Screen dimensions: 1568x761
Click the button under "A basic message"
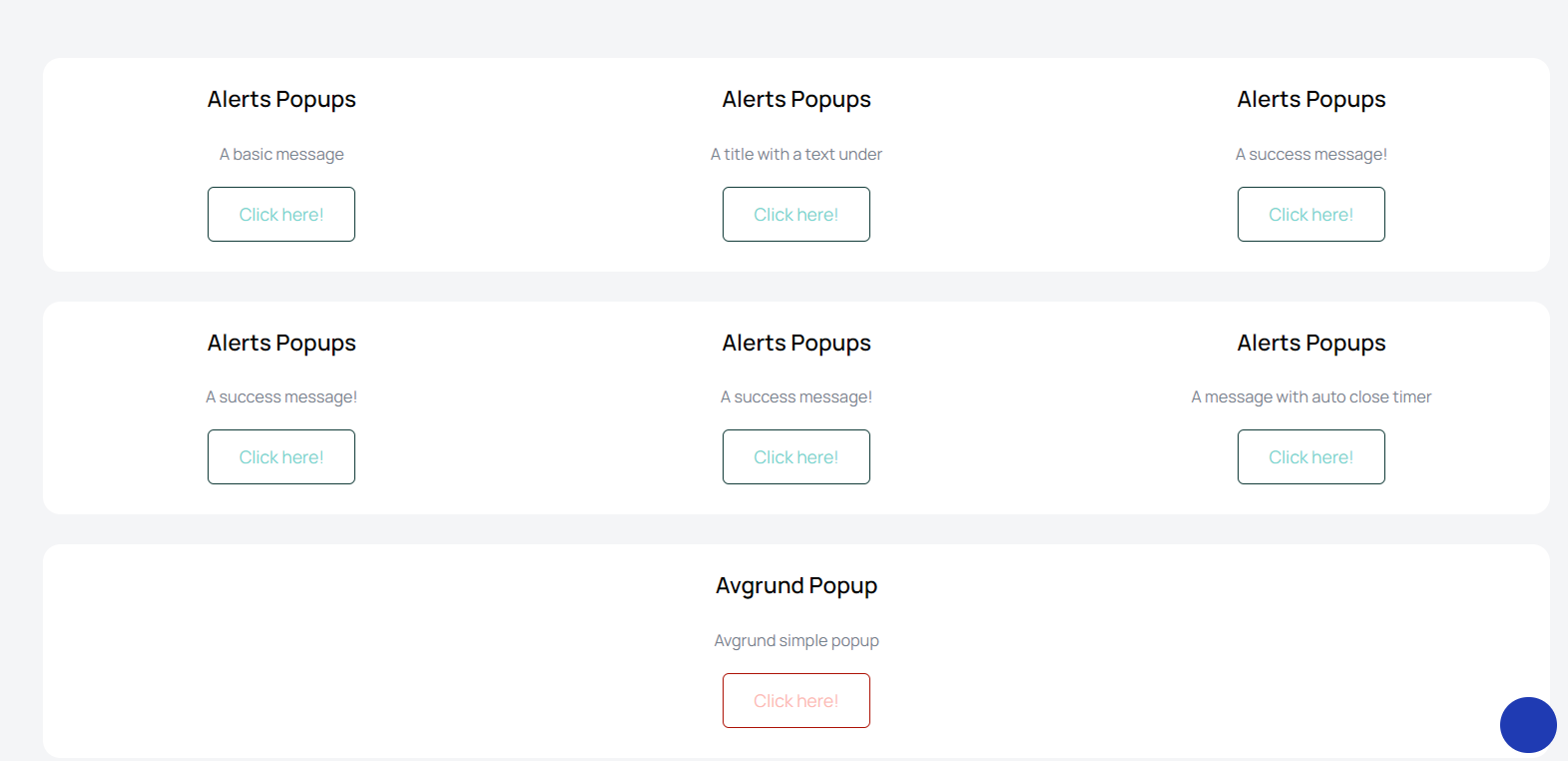[x=281, y=215]
